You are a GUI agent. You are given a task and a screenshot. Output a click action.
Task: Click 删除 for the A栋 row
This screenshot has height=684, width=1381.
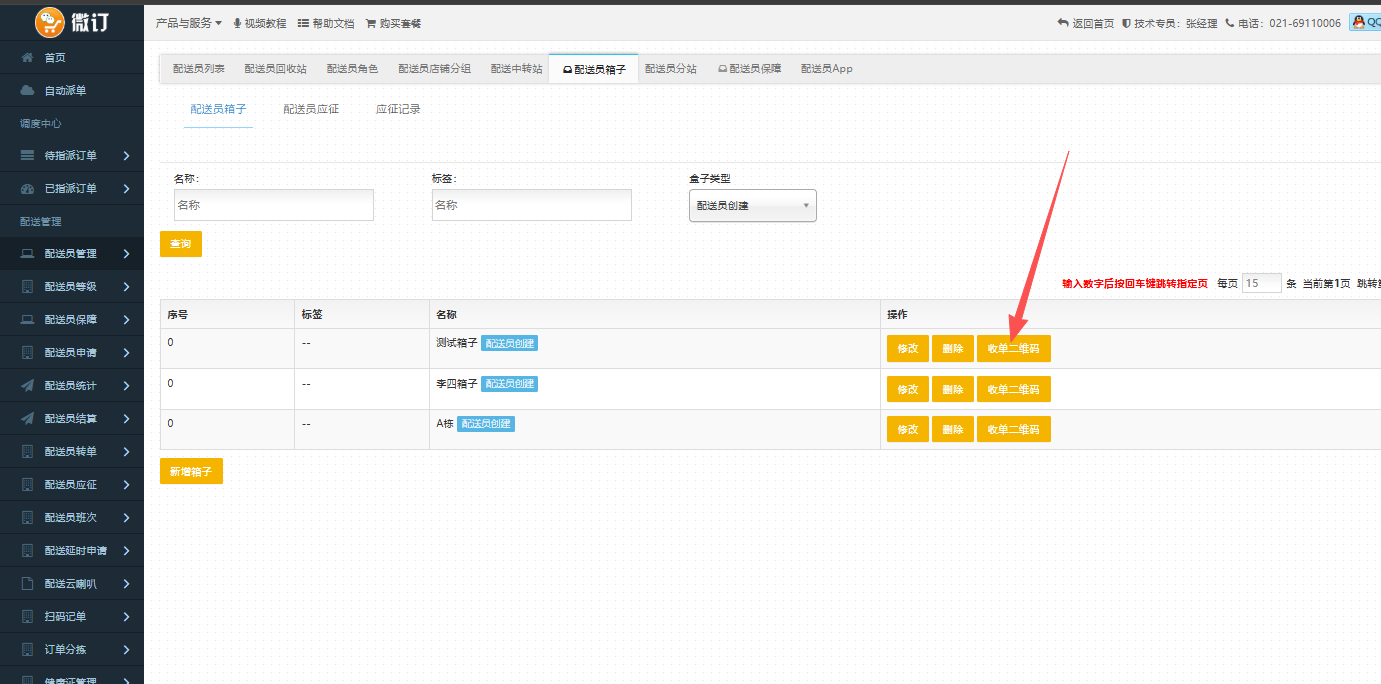[952, 430]
